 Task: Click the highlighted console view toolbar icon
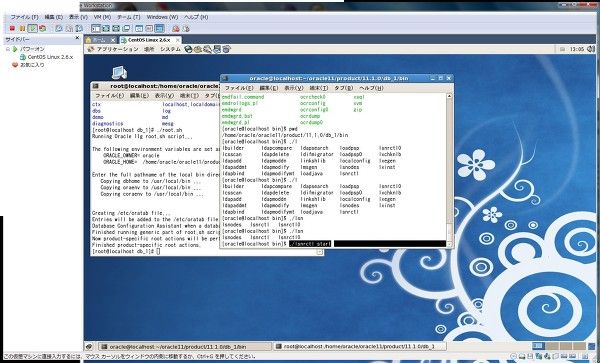[159, 28]
